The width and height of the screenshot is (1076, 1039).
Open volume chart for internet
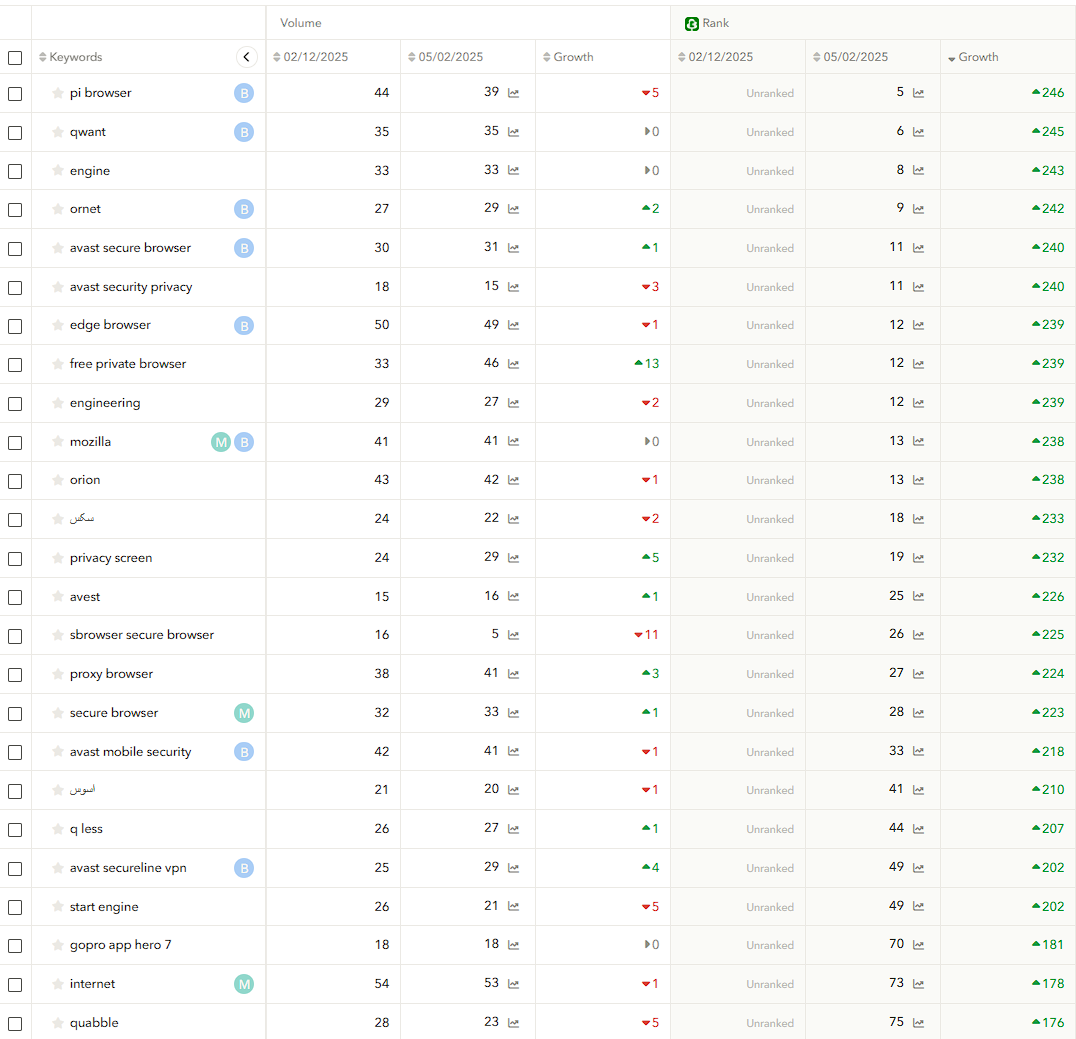(x=513, y=984)
